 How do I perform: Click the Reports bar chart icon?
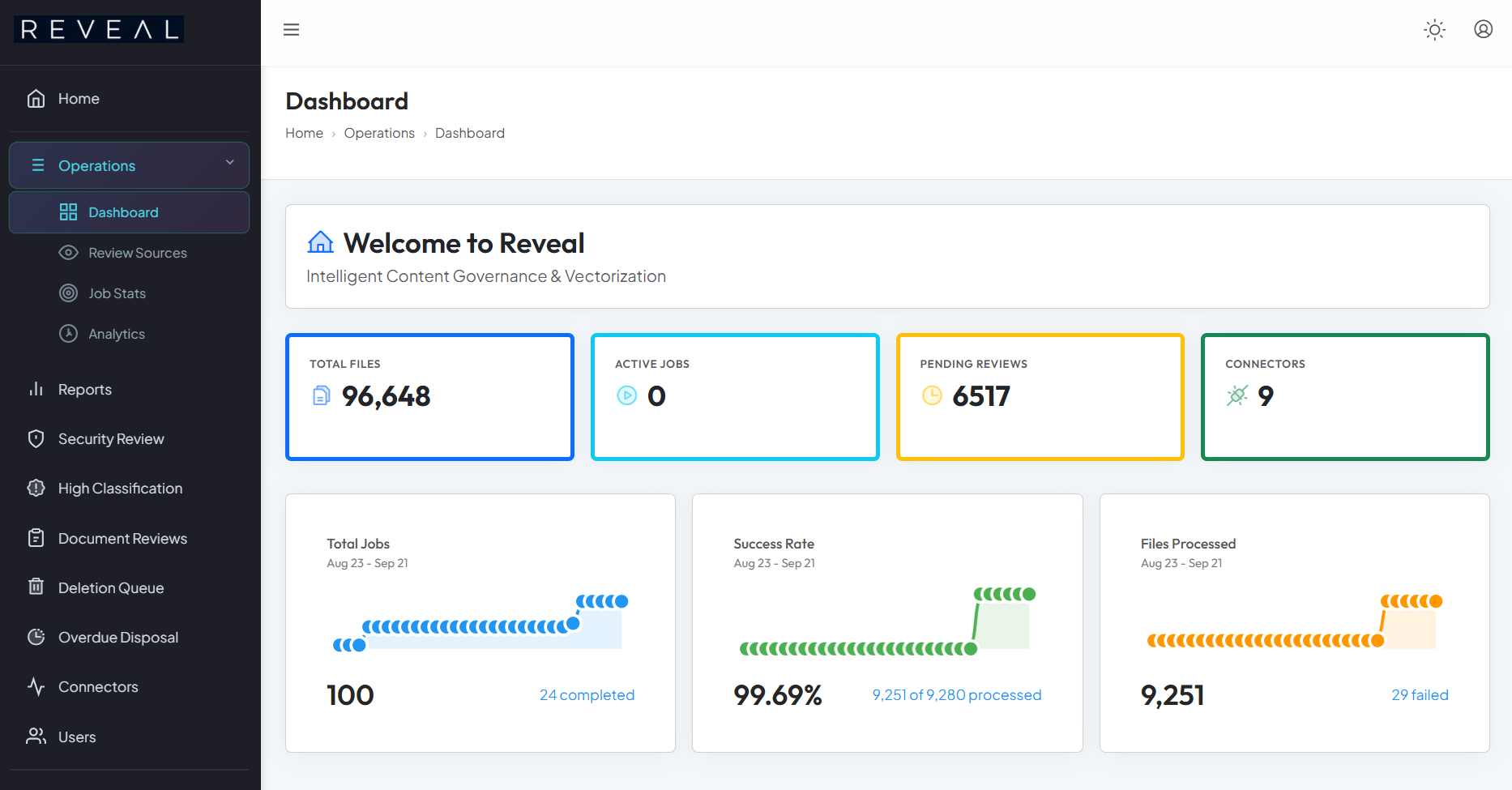coord(36,390)
